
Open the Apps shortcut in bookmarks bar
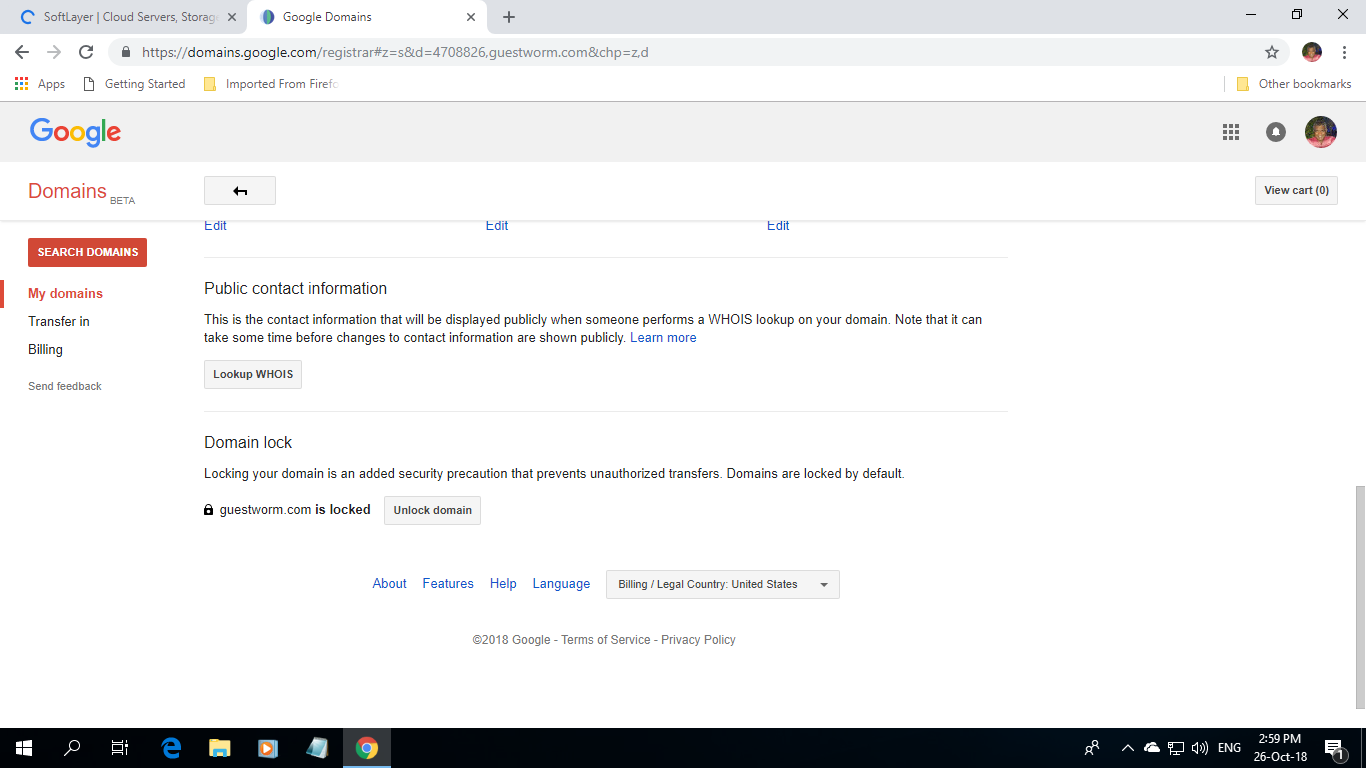point(40,84)
